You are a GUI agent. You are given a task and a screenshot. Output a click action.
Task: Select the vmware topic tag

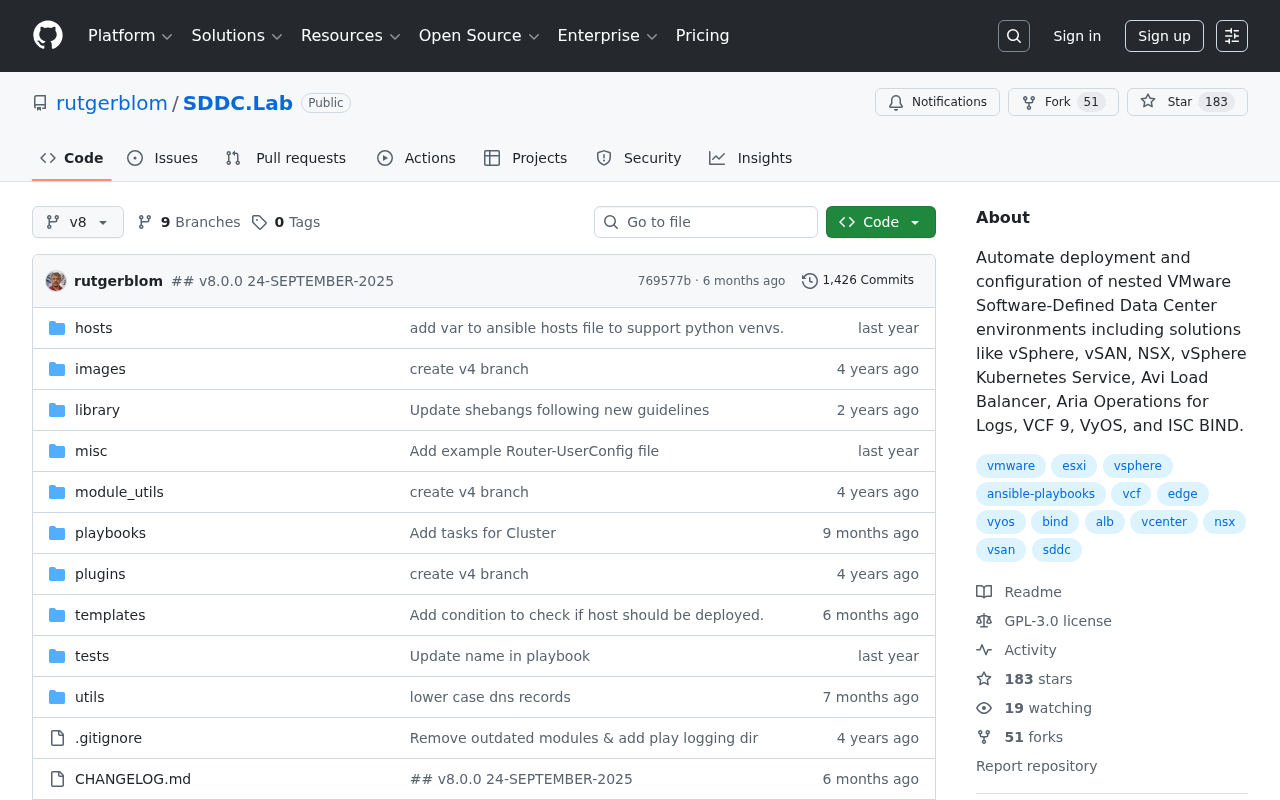click(x=1010, y=465)
